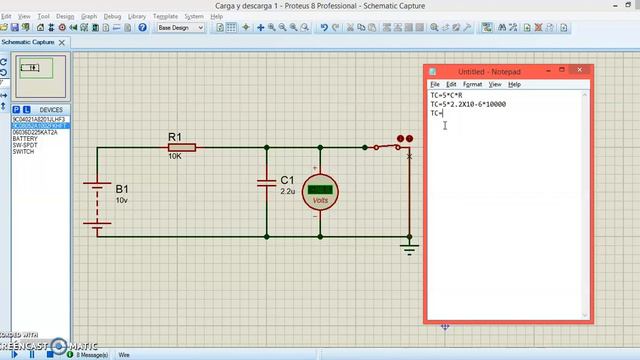
Task: Click the Undo arrow icon
Action: [324, 27]
